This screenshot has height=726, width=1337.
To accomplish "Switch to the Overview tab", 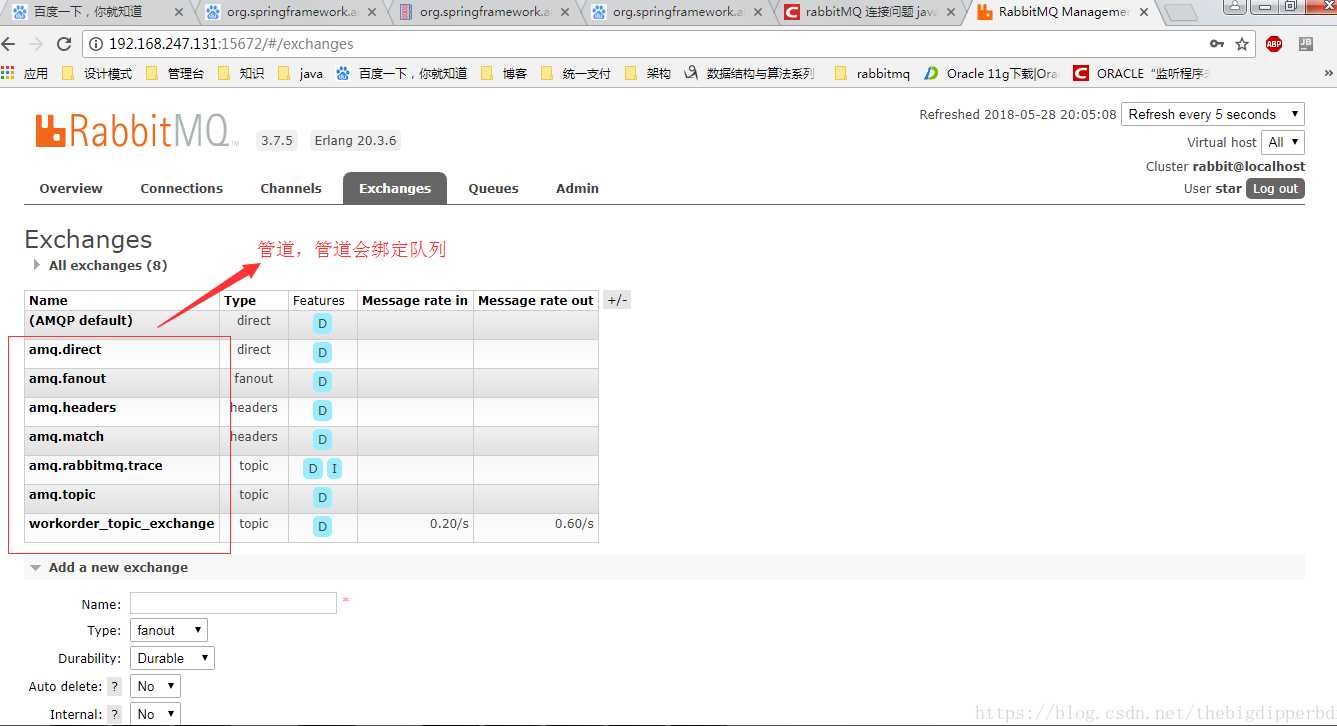I will 71,188.
